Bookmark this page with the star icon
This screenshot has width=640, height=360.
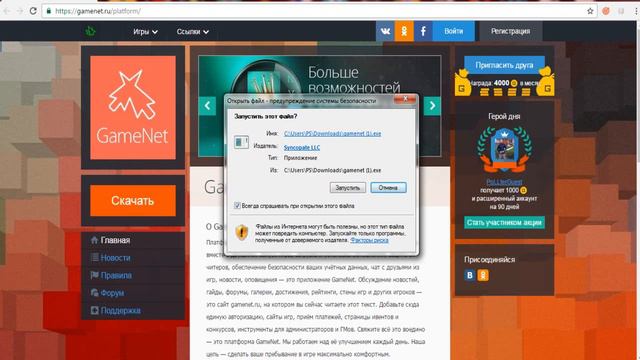tap(590, 11)
